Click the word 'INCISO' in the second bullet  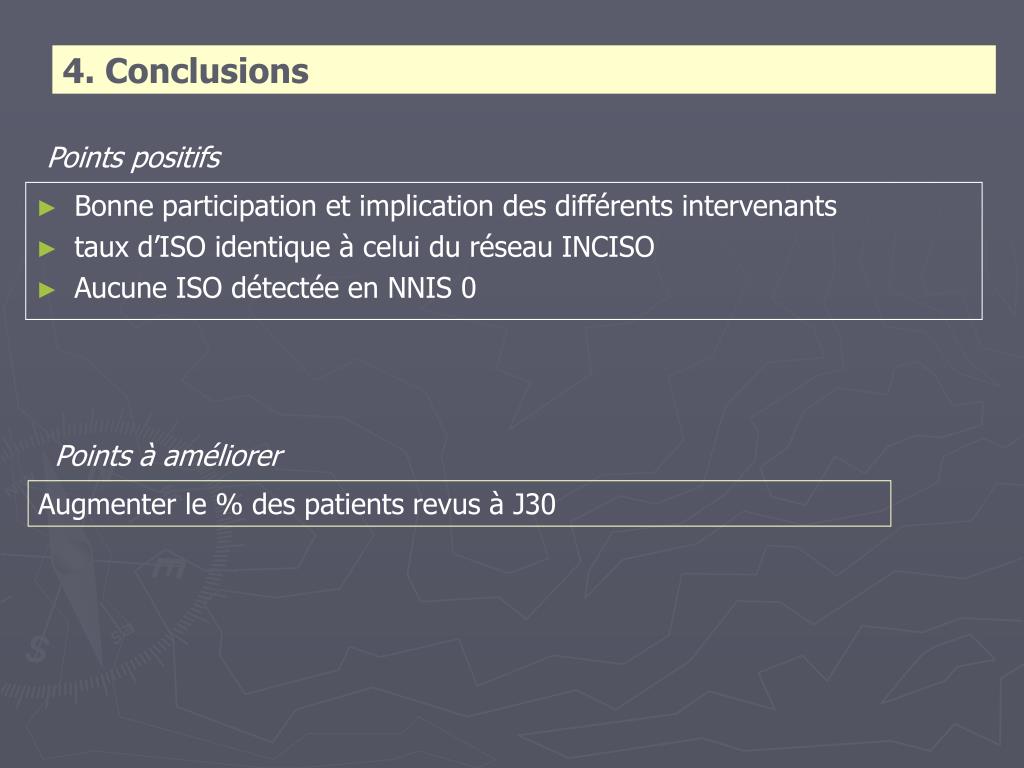coord(608,248)
